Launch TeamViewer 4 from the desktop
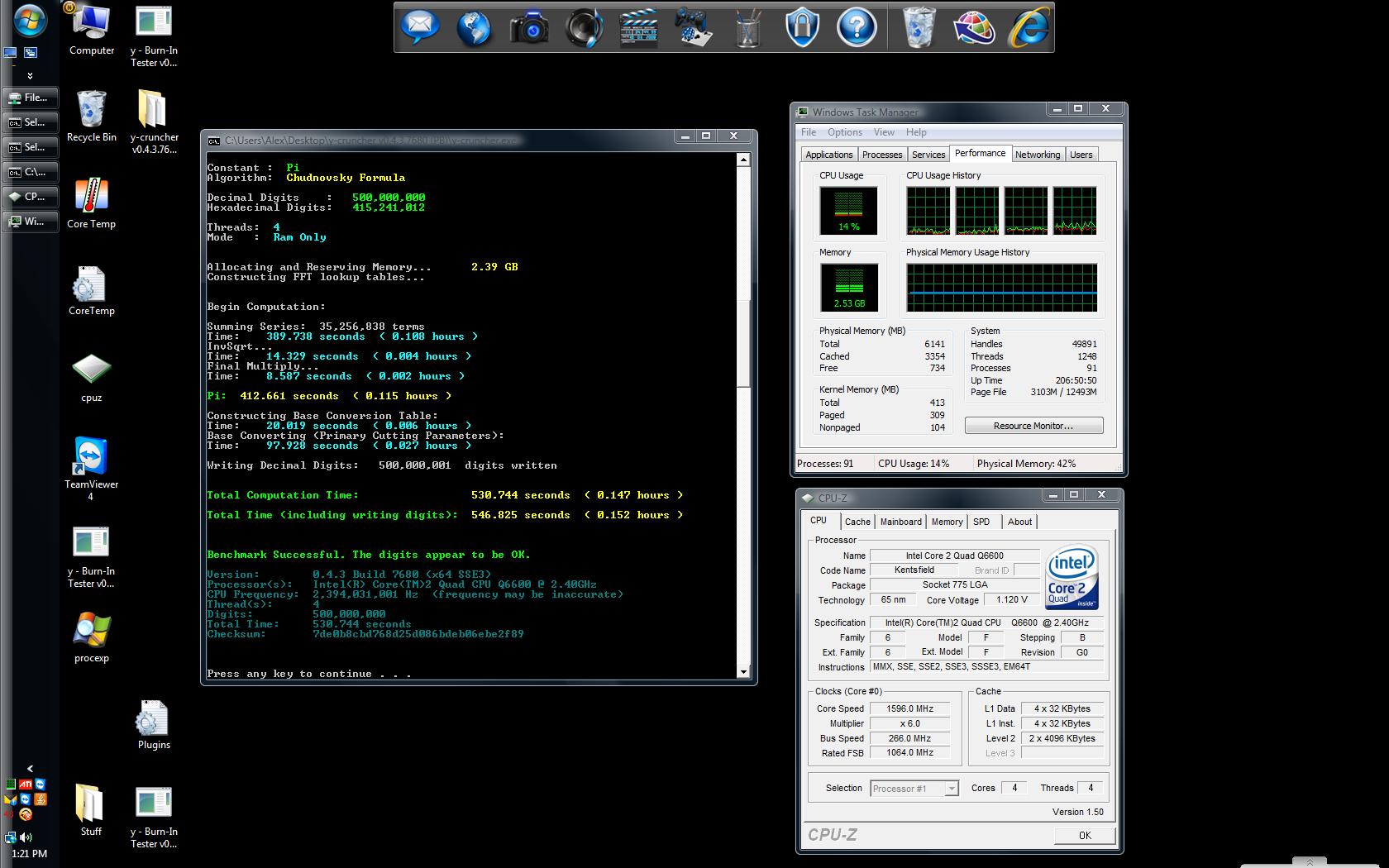Viewport: 1389px width, 868px height. tap(91, 456)
